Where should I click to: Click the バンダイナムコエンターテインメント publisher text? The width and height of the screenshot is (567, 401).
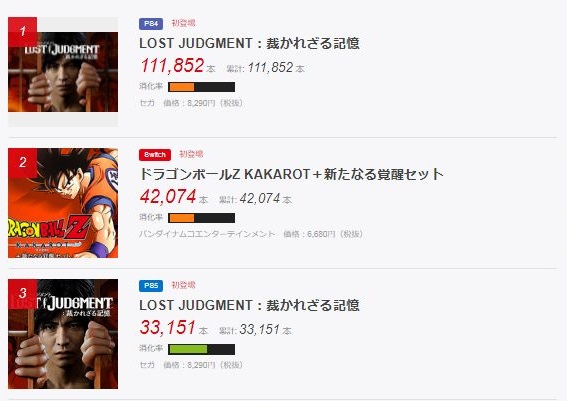point(207,234)
